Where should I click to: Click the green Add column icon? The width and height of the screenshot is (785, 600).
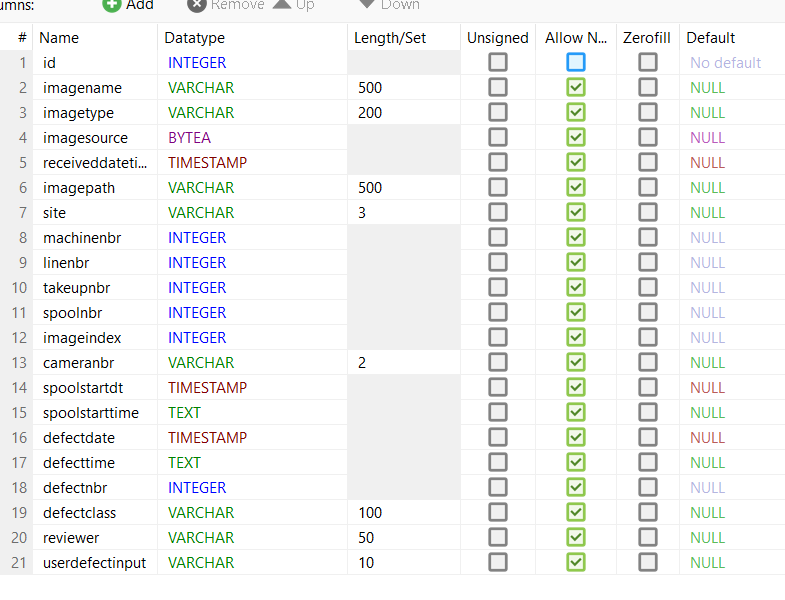[112, 5]
